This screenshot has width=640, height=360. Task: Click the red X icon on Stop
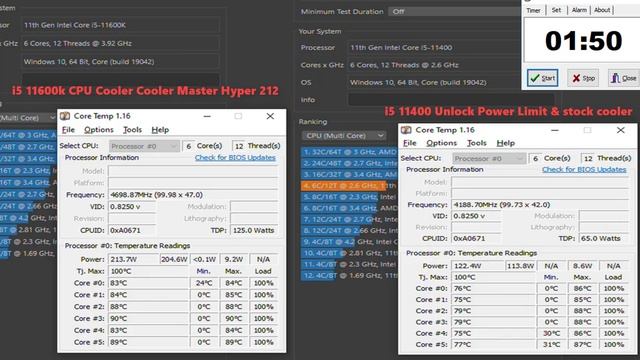[576, 78]
